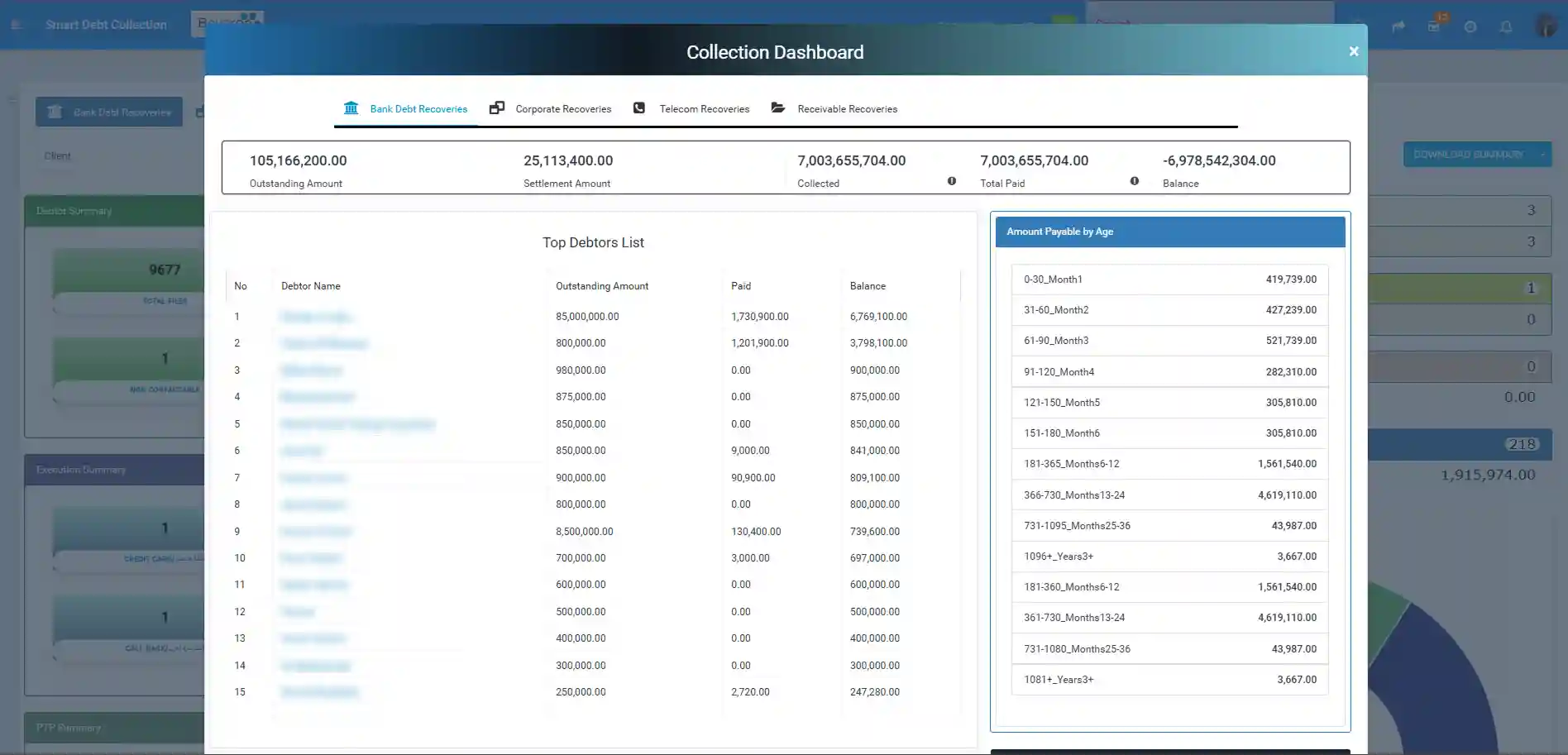1568x755 pixels.
Task: Select the 181-360_Months6-12 row
Action: click(1170, 587)
